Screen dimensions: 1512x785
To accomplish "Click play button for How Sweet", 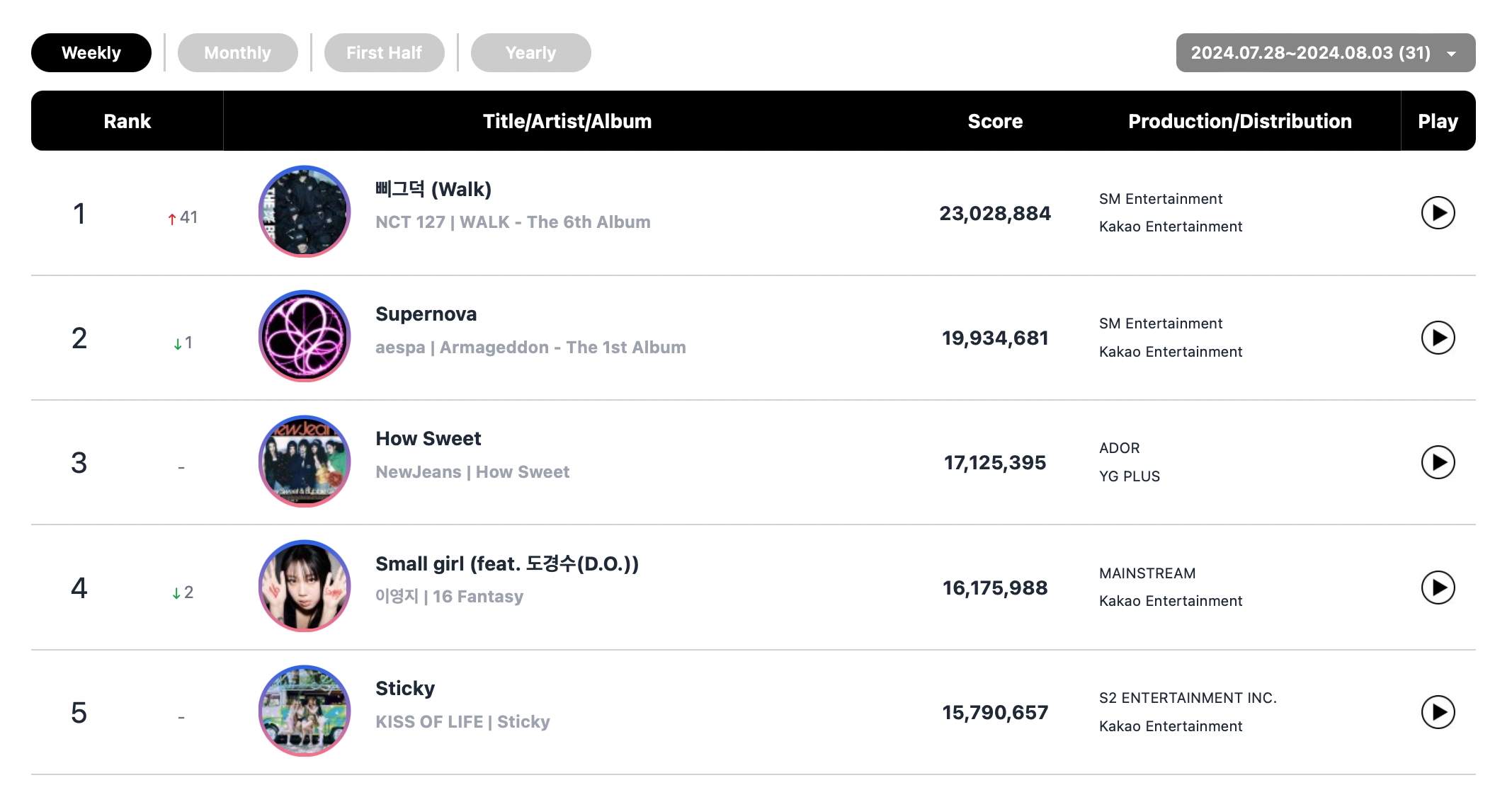I will tap(1437, 461).
